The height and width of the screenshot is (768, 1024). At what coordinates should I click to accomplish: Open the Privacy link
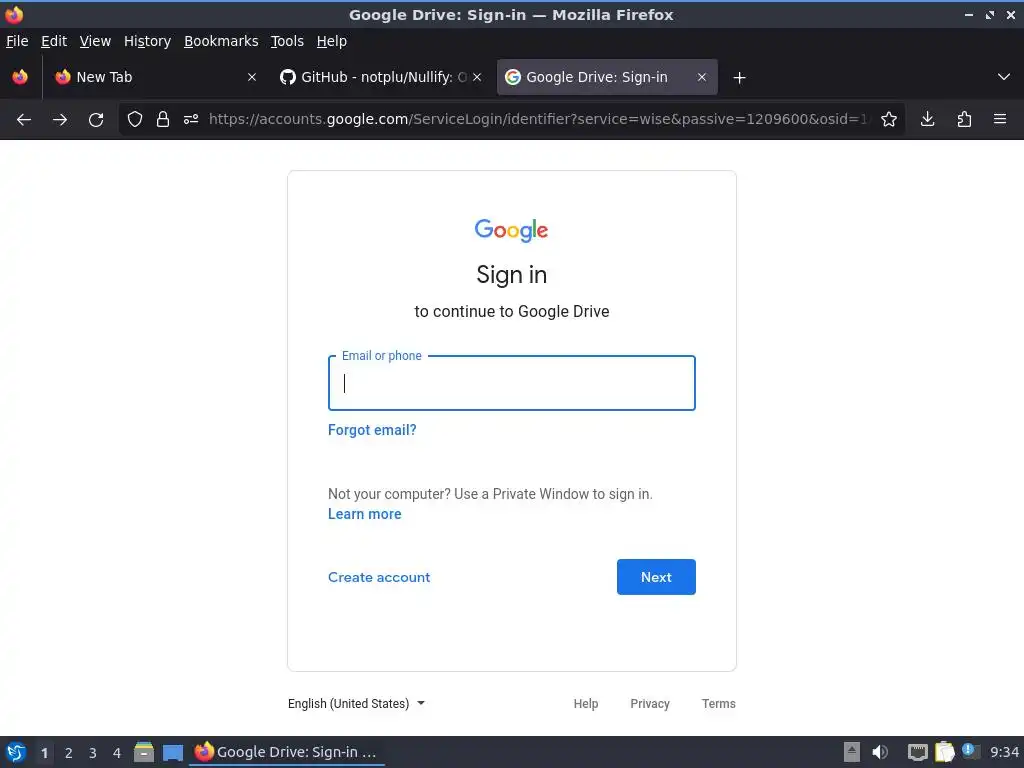click(650, 703)
